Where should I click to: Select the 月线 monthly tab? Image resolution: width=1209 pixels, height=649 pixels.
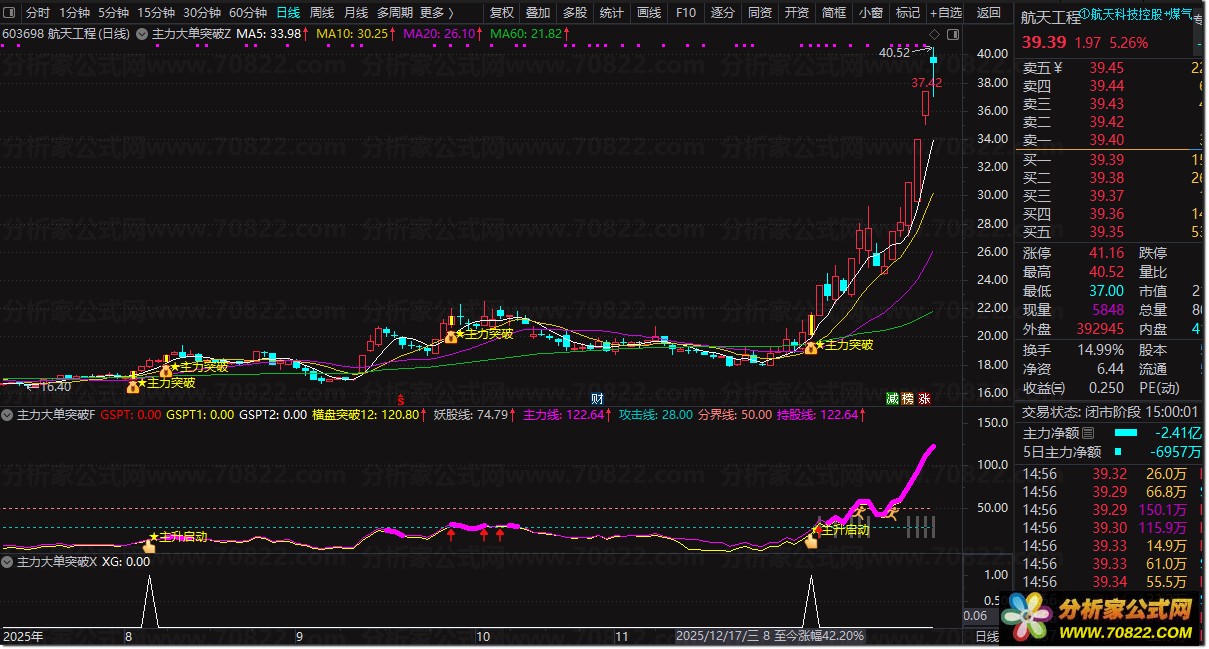click(356, 13)
